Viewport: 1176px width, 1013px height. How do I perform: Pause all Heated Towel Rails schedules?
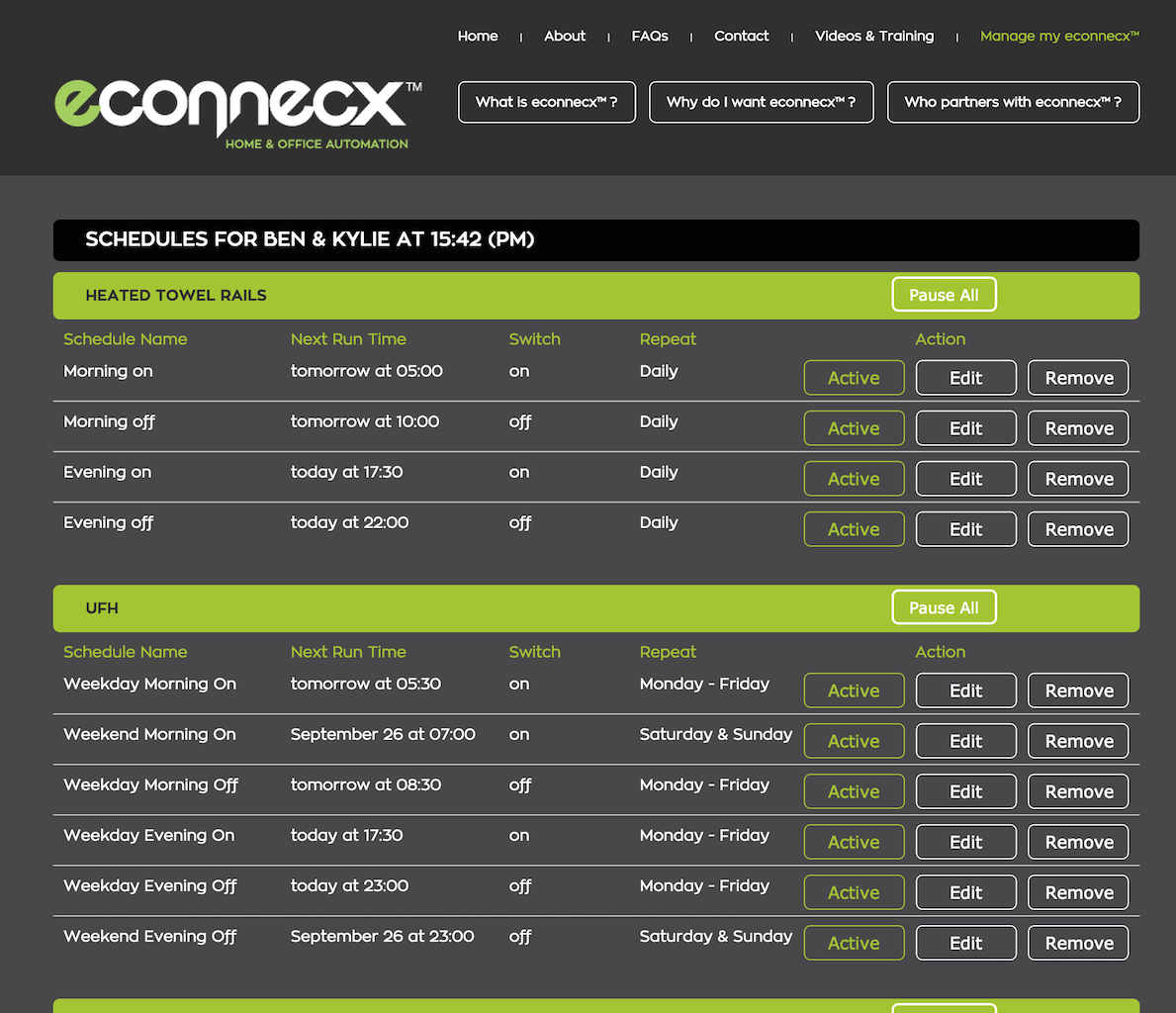coord(944,295)
